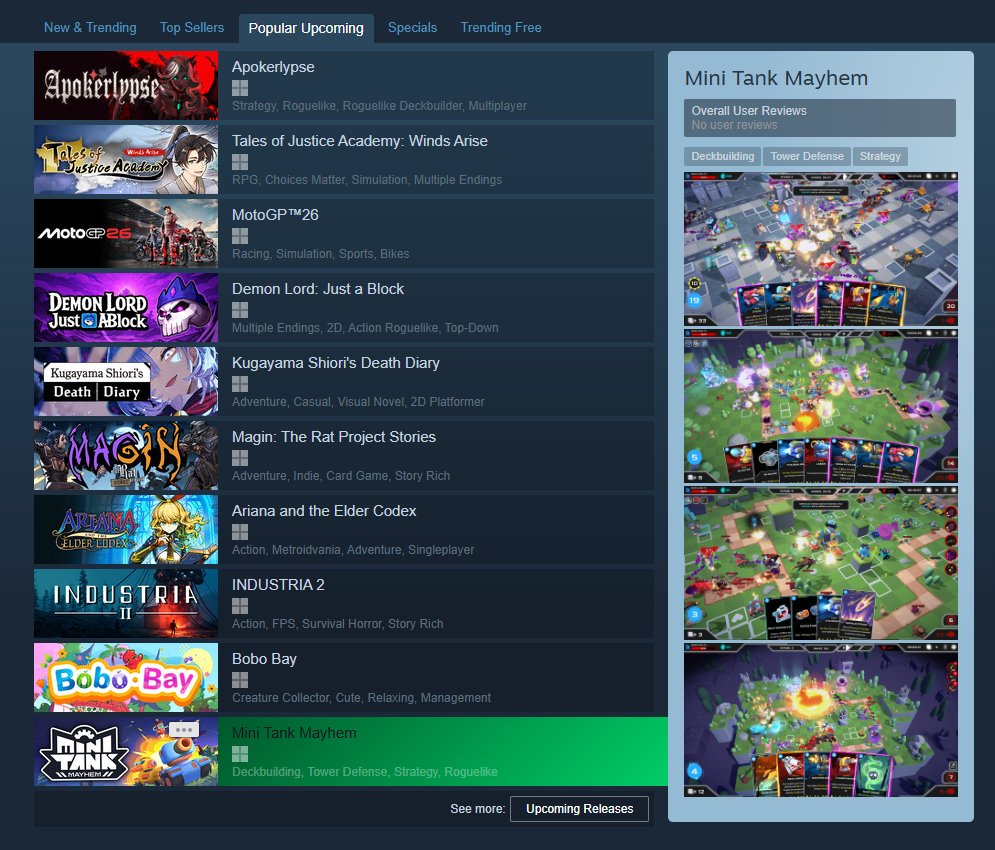Click the Bobo Bay capsule image
995x850 pixels.
tap(126, 677)
